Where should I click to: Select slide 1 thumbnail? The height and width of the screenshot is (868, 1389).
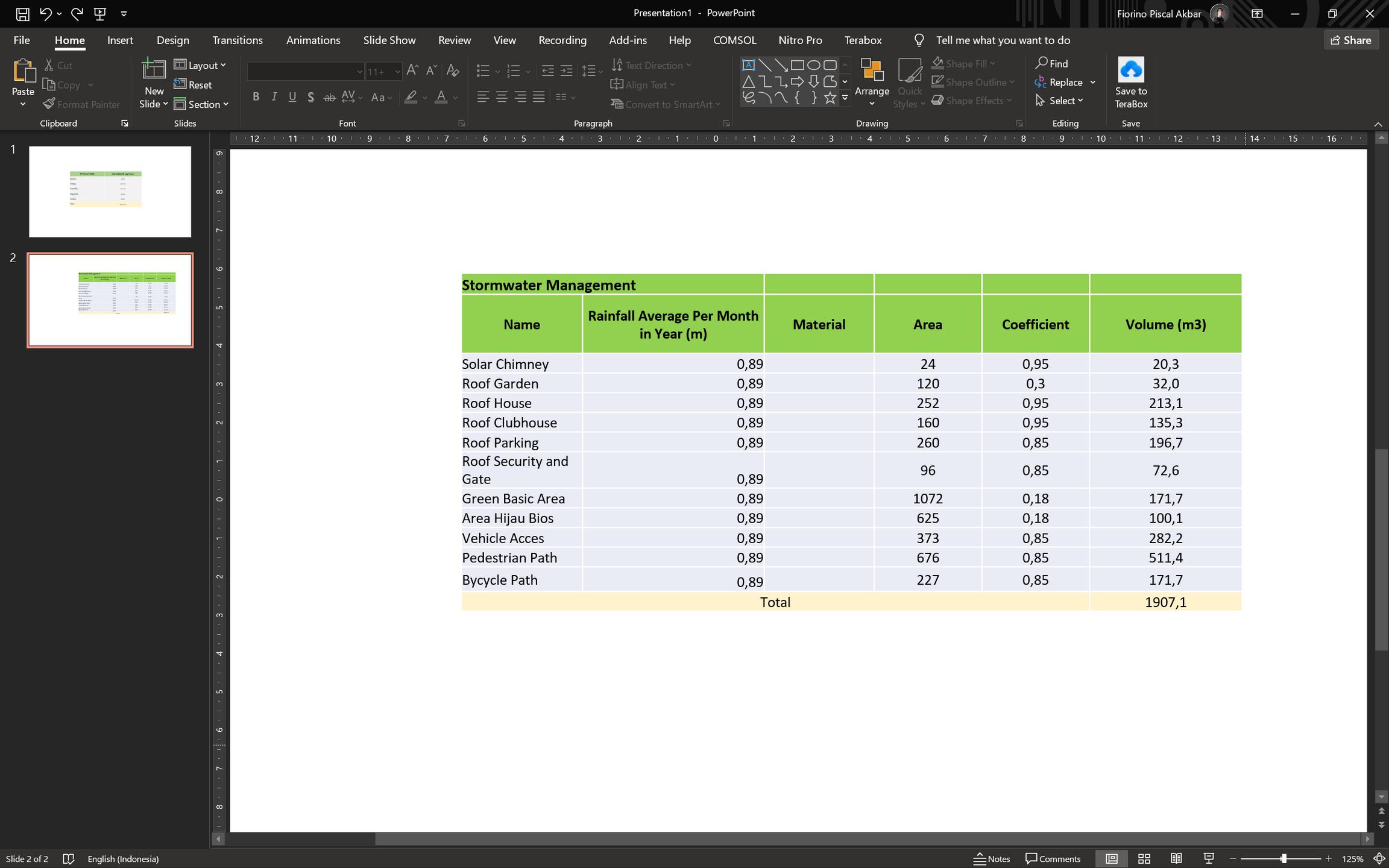tap(110, 191)
